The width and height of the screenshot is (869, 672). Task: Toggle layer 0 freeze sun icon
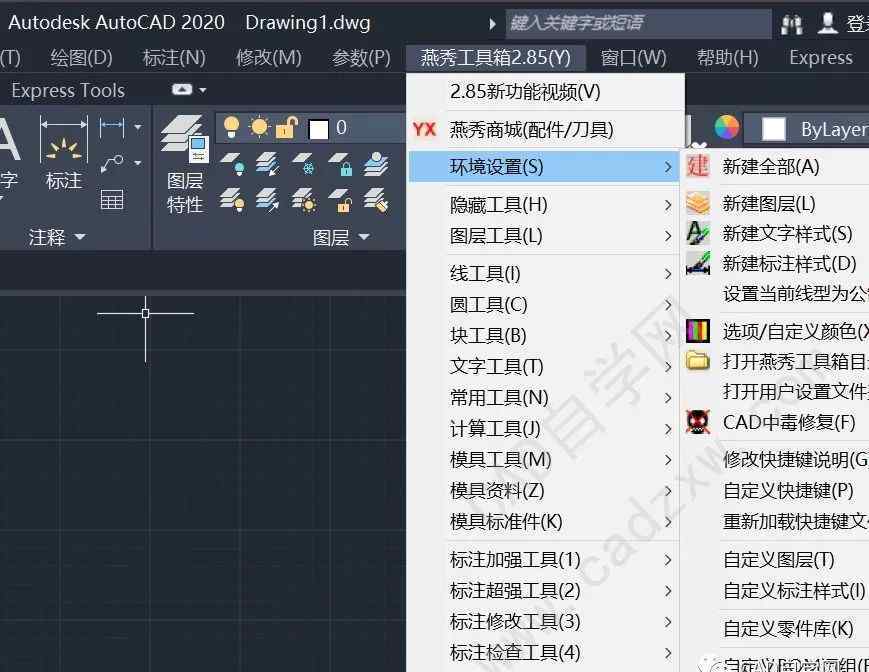tap(259, 127)
